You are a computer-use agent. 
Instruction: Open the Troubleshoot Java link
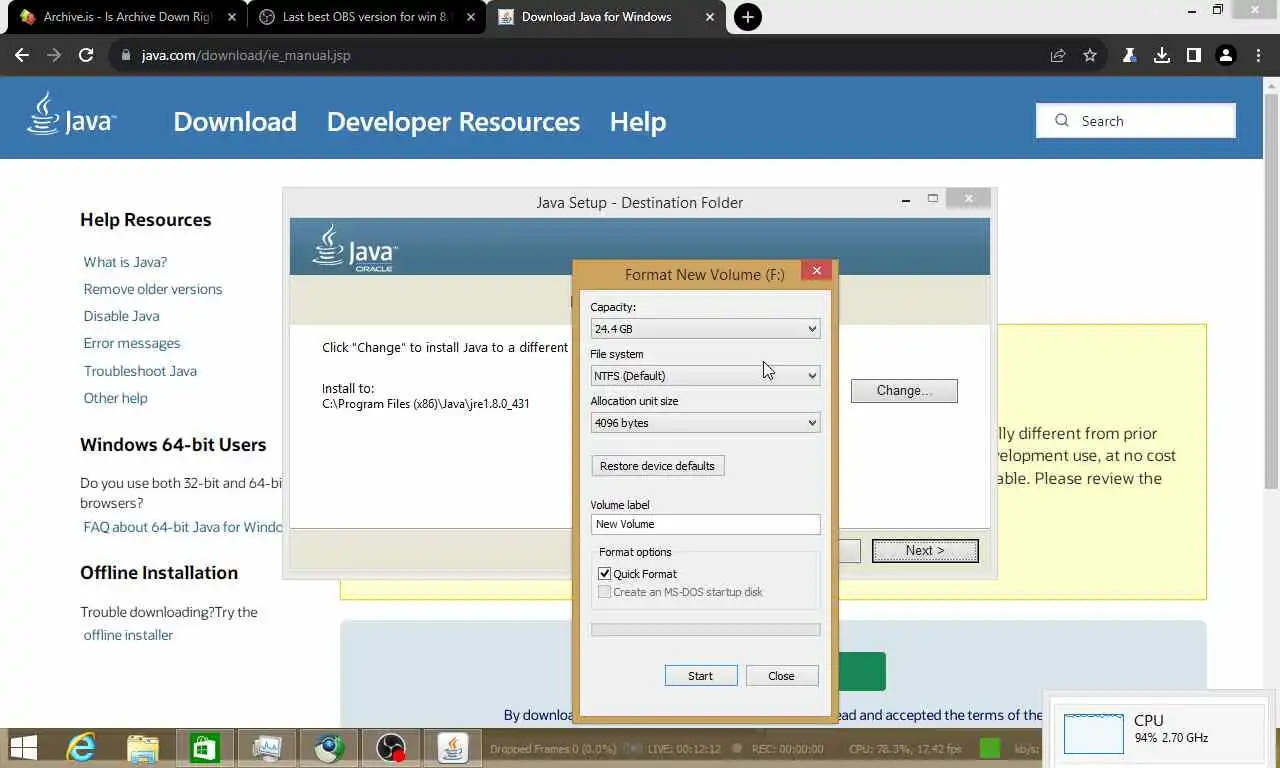140,371
